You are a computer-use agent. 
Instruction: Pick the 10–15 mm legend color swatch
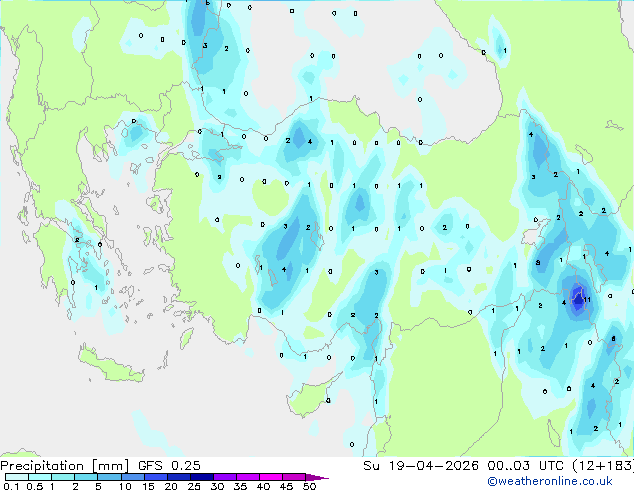pos(133,477)
